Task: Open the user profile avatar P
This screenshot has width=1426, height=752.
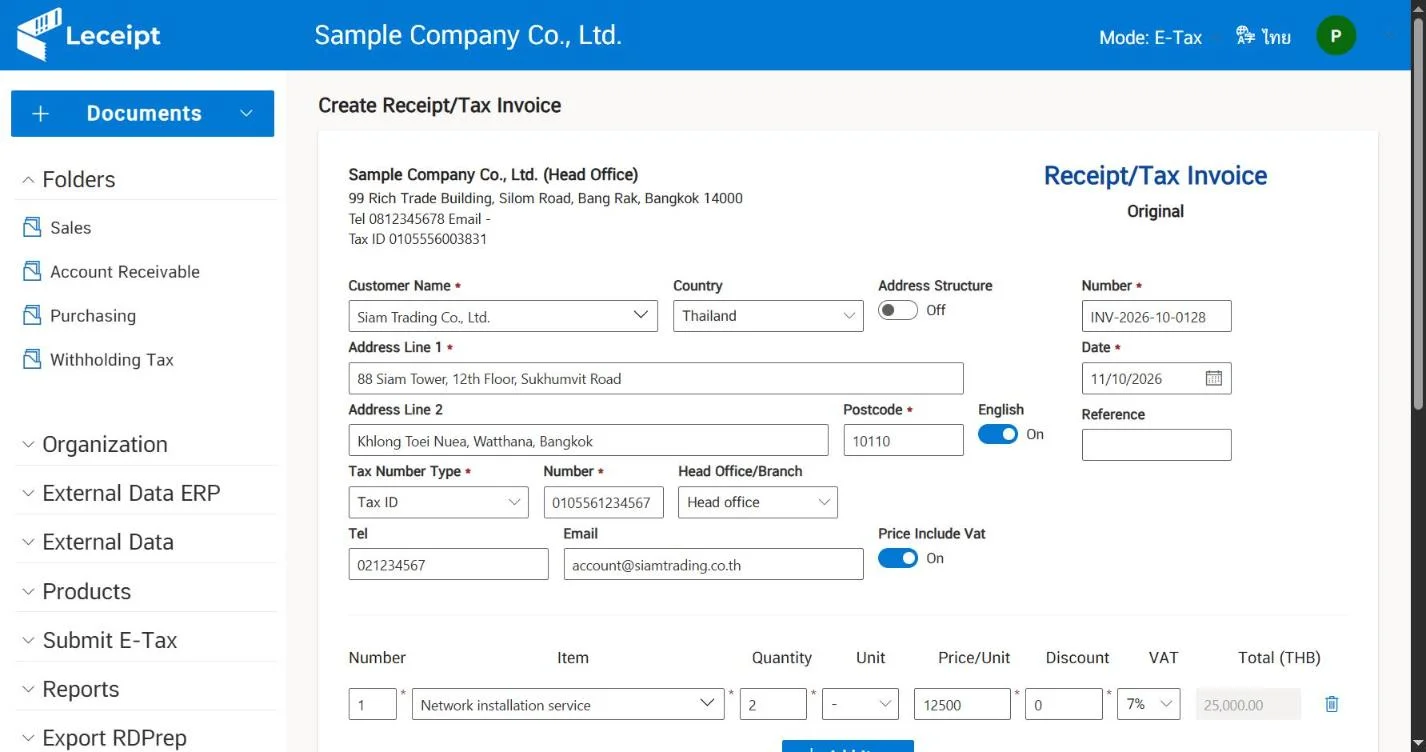Action: (x=1336, y=36)
